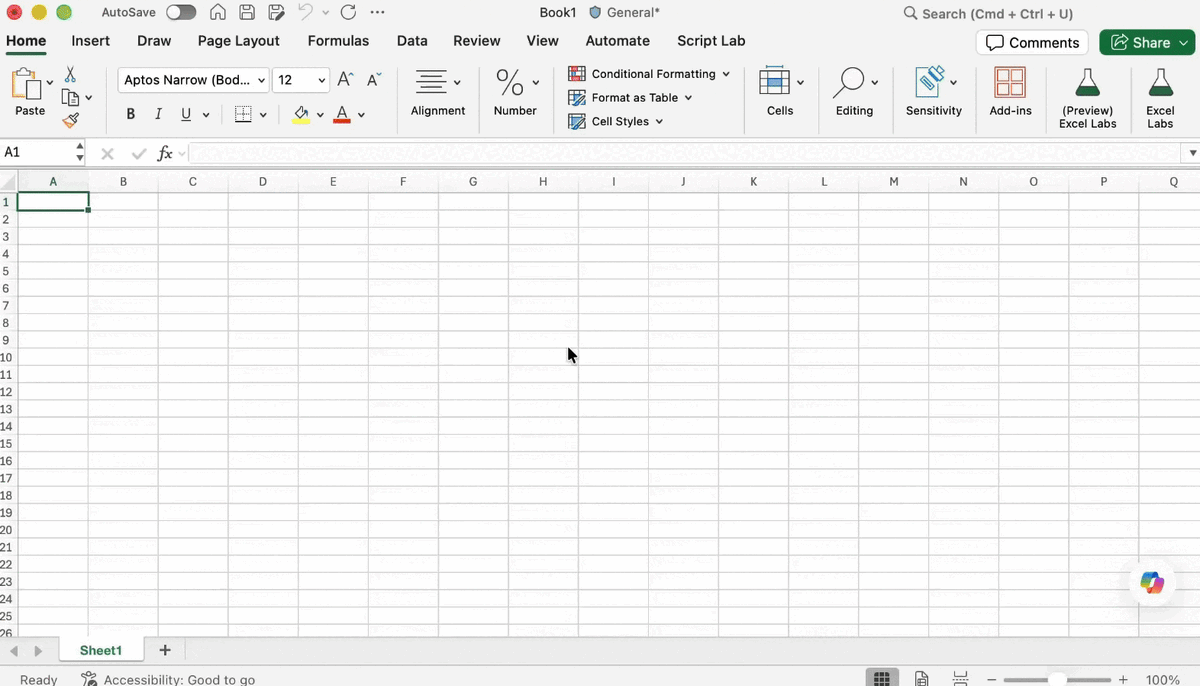
Task: Open the Insert tab
Action: [x=91, y=41]
